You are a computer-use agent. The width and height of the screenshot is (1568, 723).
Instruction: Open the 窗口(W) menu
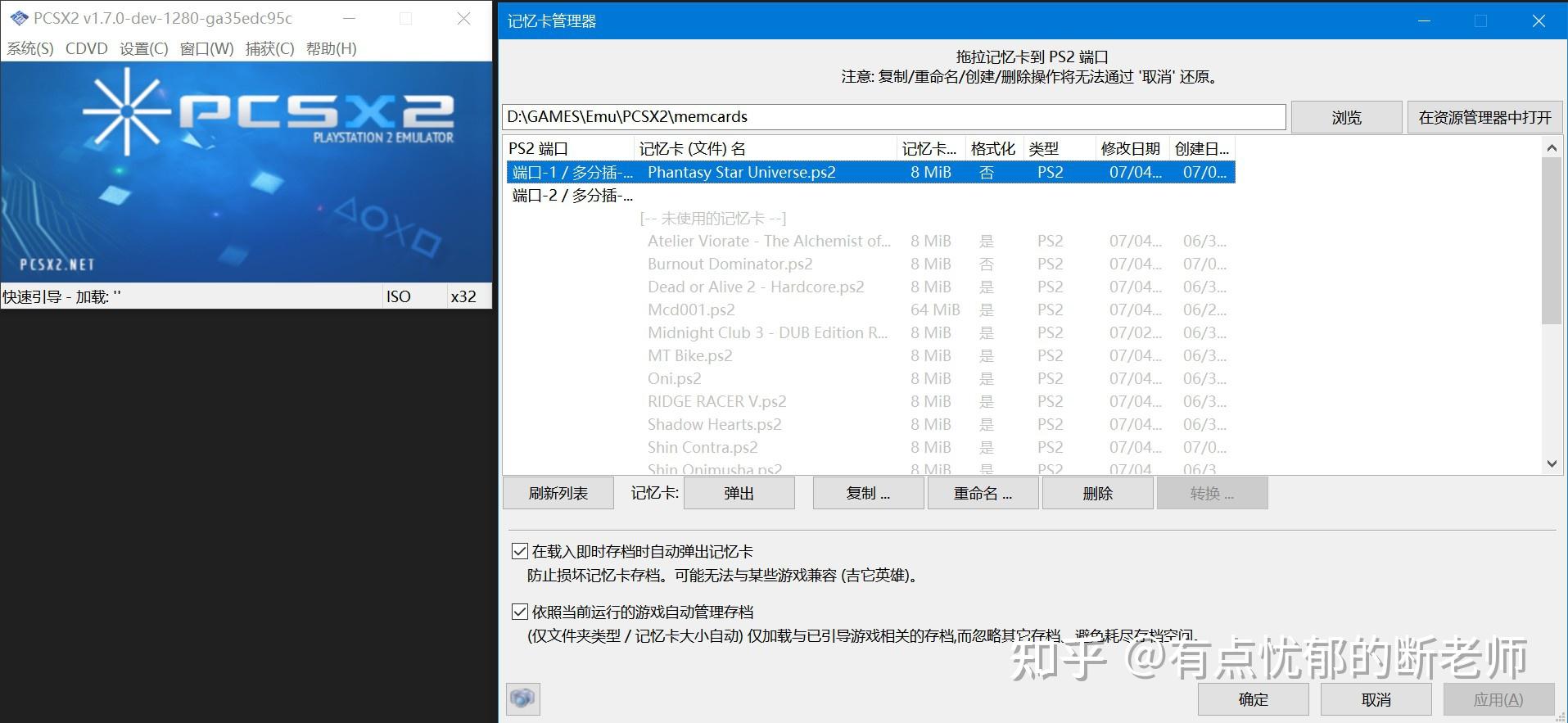[x=207, y=48]
